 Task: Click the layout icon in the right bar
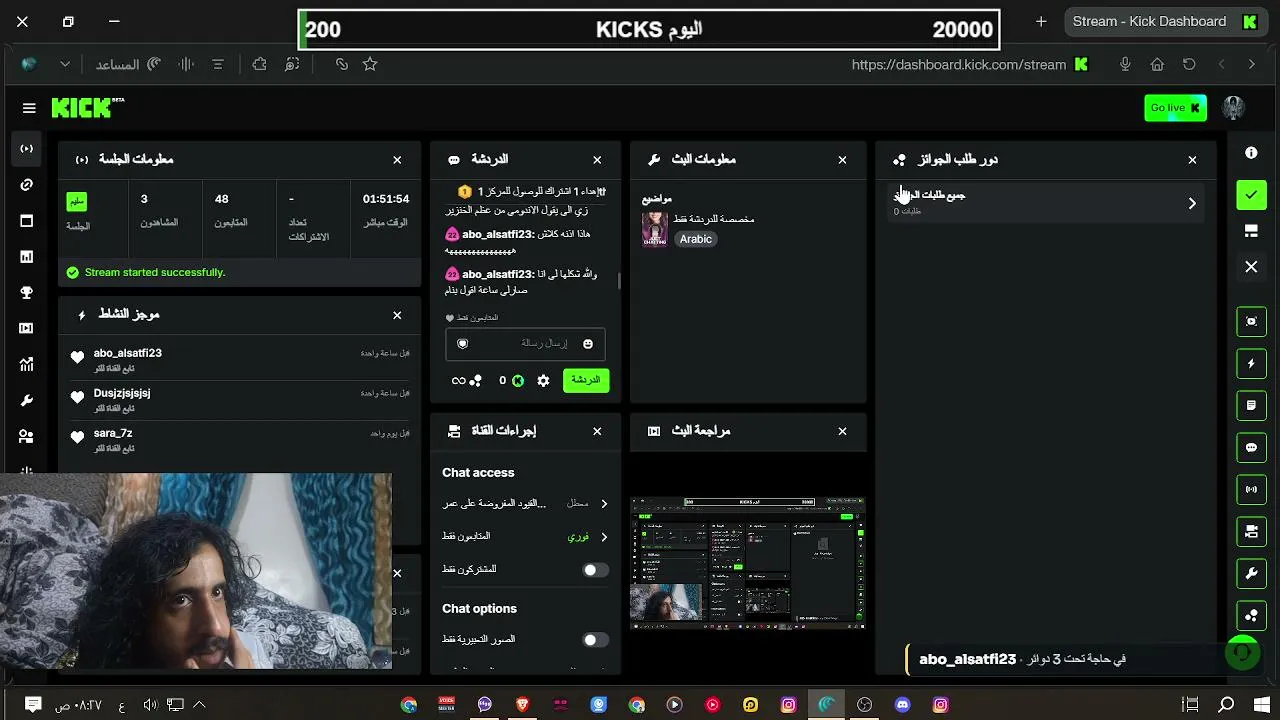(1251, 231)
